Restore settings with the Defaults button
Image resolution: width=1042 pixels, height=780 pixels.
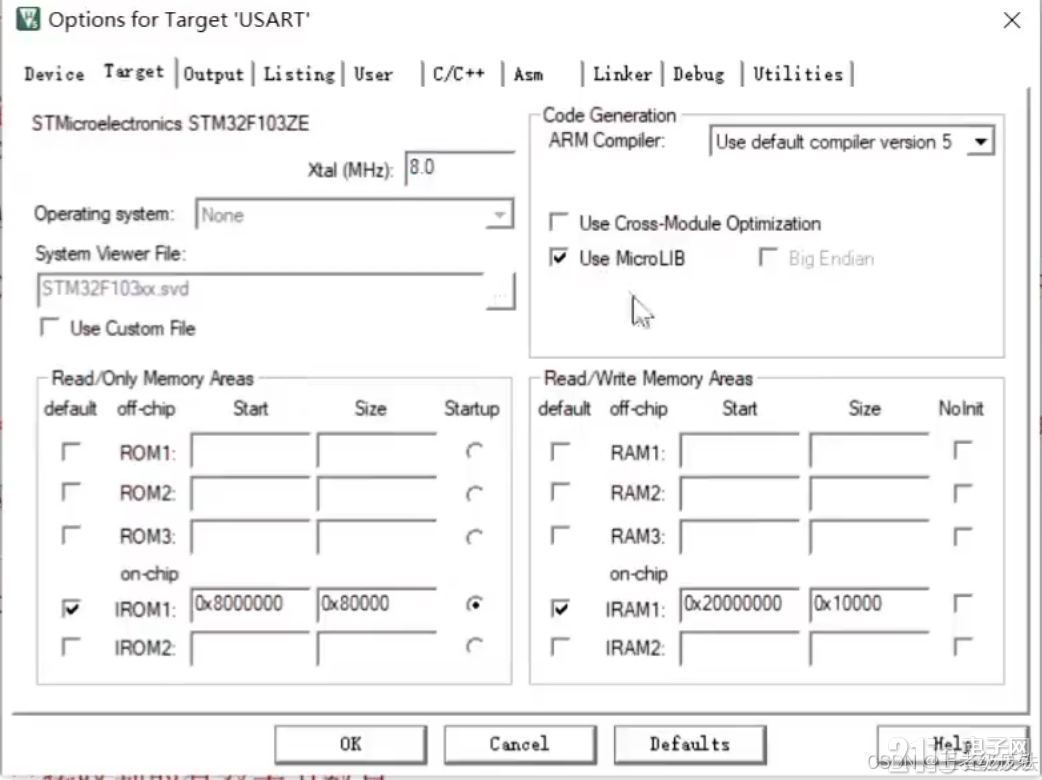point(690,743)
